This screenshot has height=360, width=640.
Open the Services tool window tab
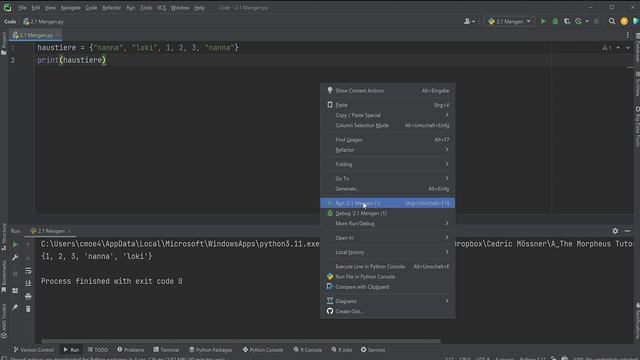pyautogui.click(x=373, y=350)
